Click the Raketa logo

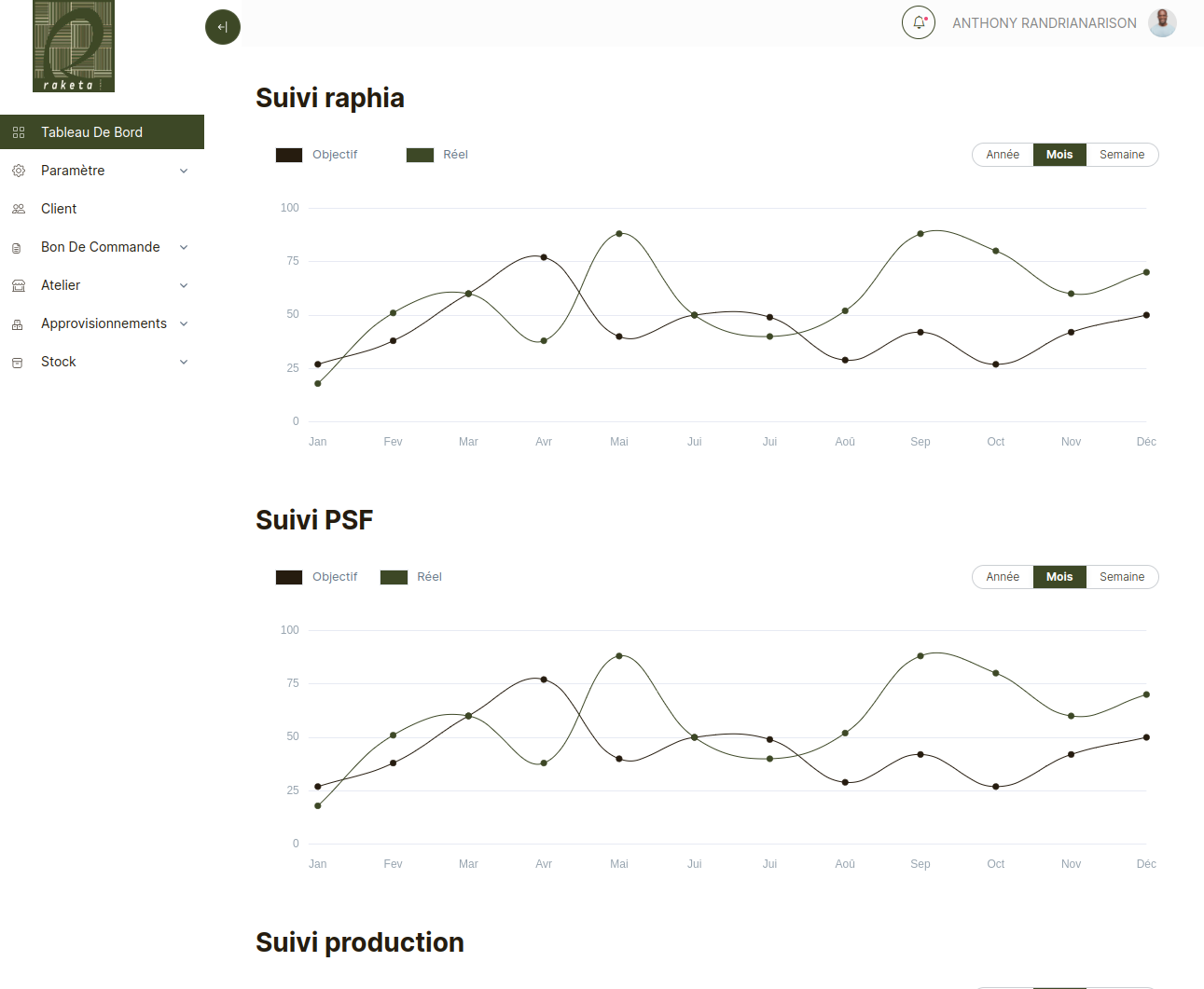(74, 46)
